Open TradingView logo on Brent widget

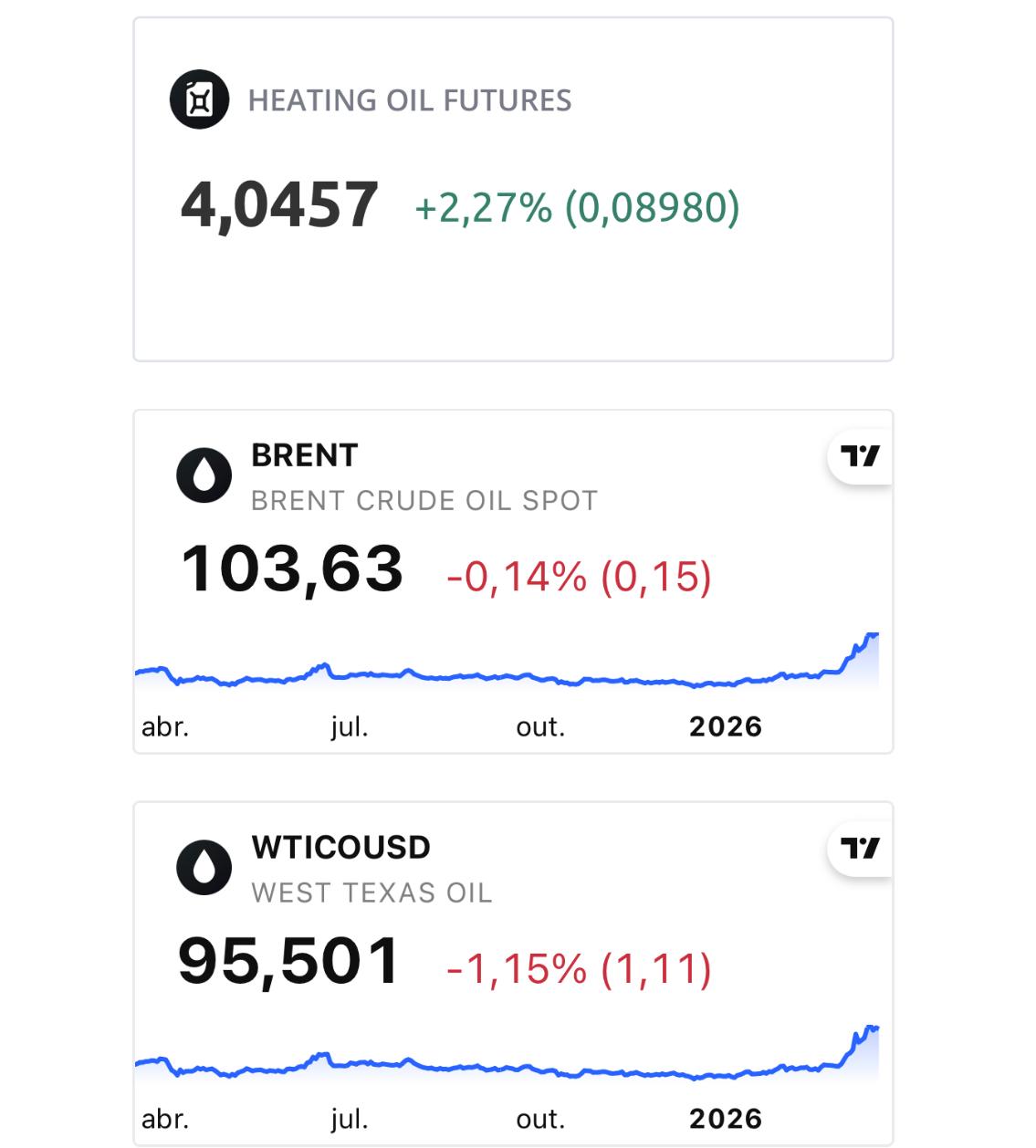click(860, 455)
